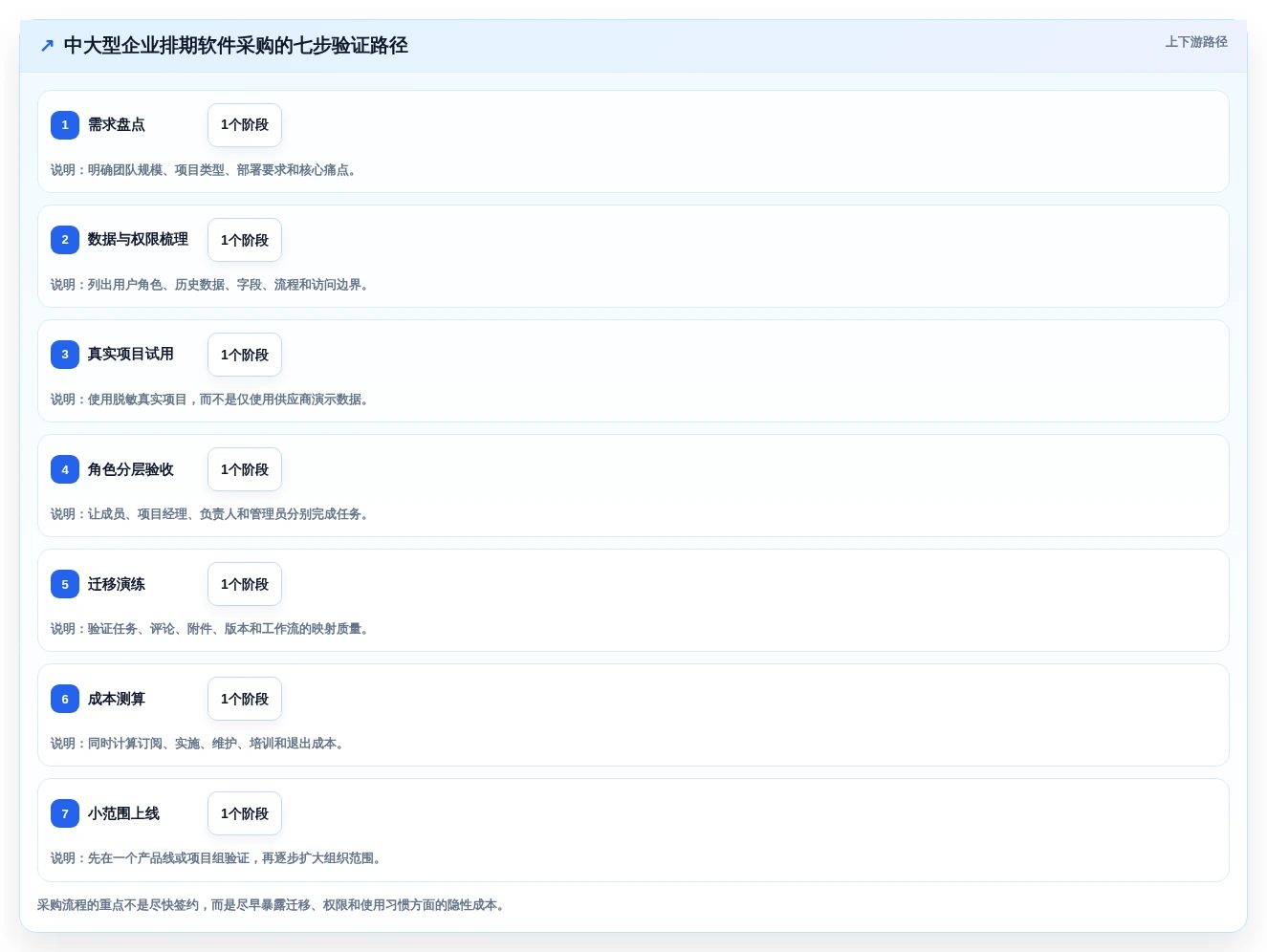Click the description 验证任务、评论、附件

(211, 629)
